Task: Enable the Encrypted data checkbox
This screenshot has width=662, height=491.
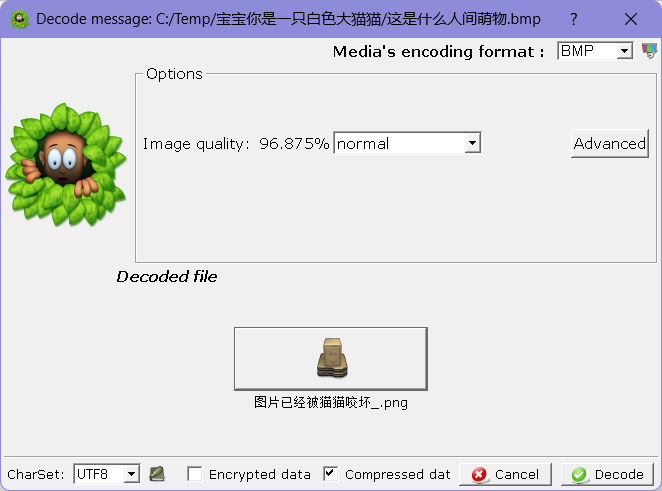Action: point(195,474)
